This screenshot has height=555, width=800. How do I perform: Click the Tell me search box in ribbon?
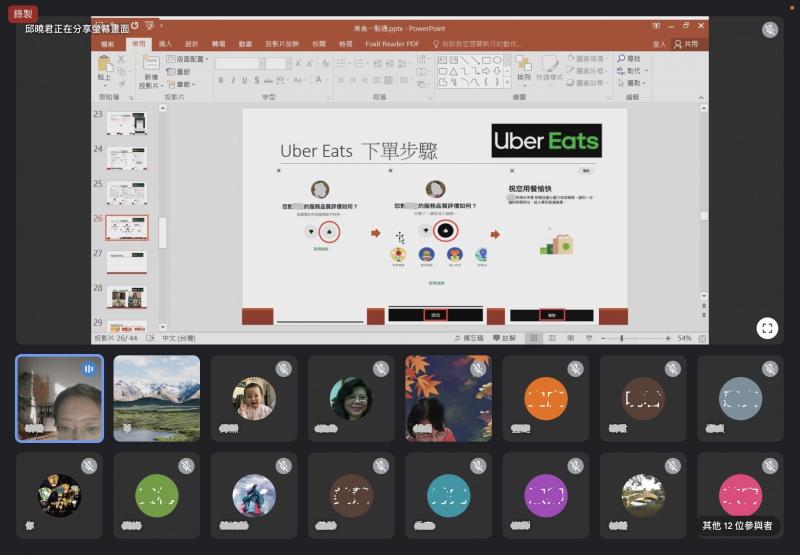pyautogui.click(x=477, y=44)
